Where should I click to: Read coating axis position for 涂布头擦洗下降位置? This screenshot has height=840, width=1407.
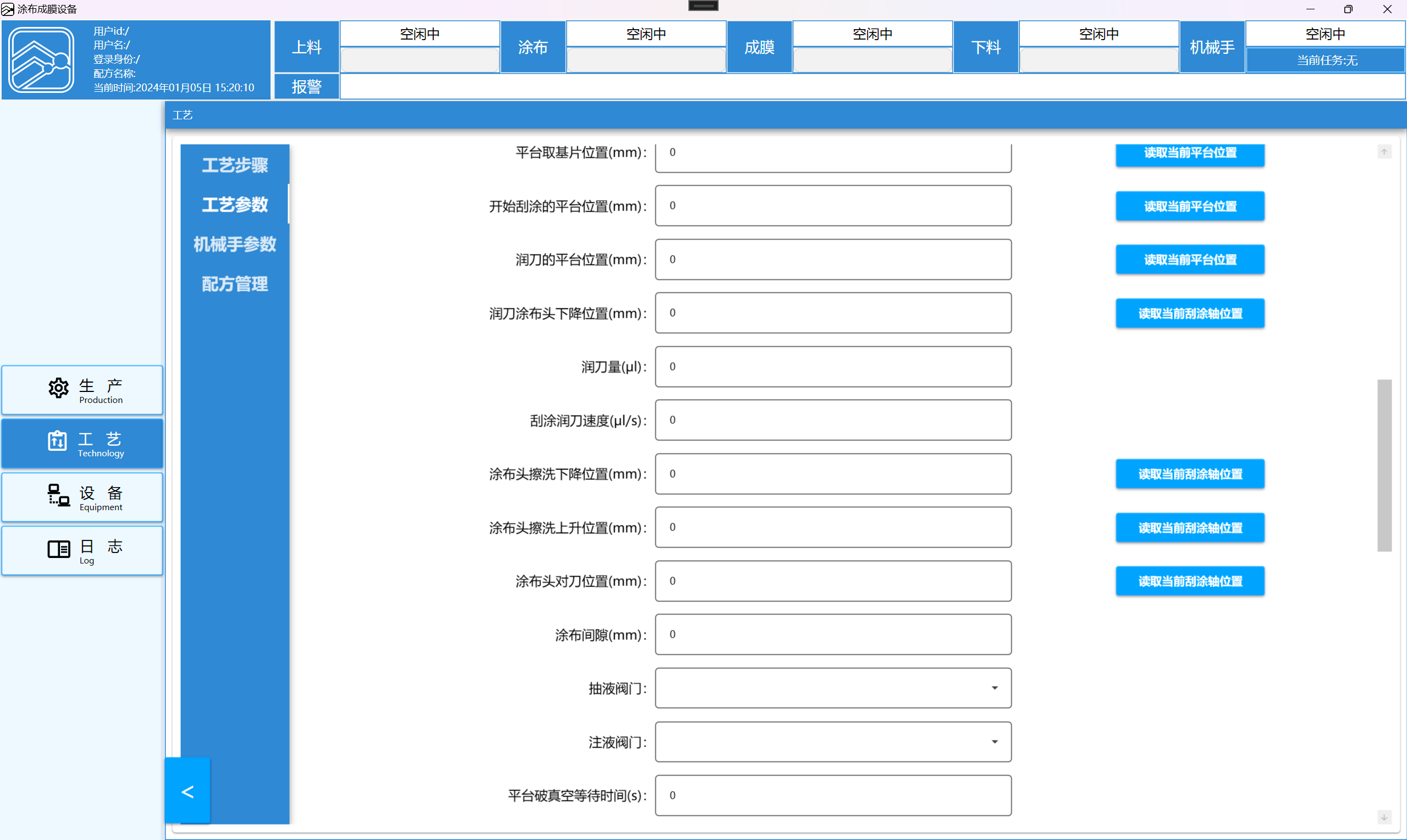tap(1190, 474)
